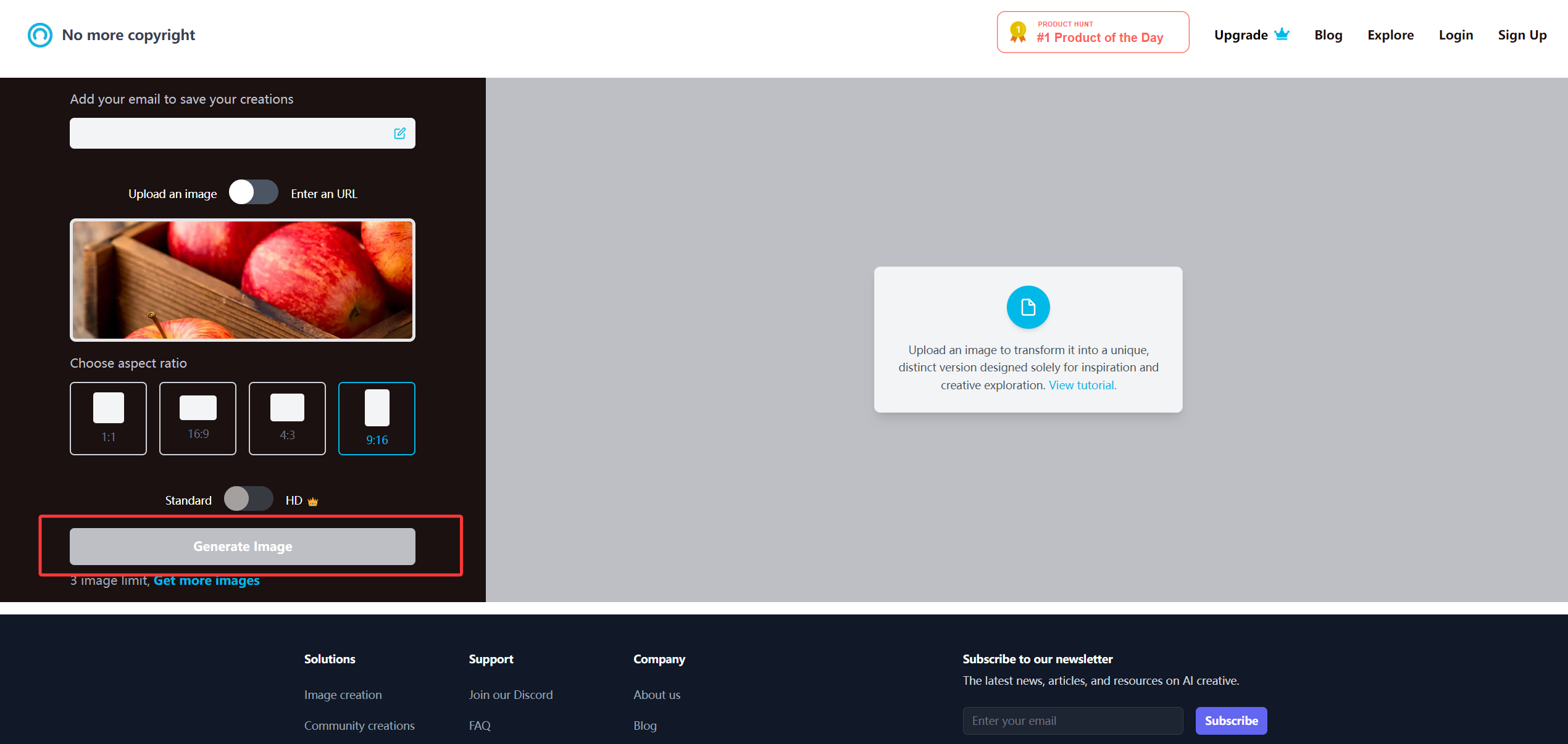Click the blue document upload icon
1568x744 pixels.
coord(1028,307)
